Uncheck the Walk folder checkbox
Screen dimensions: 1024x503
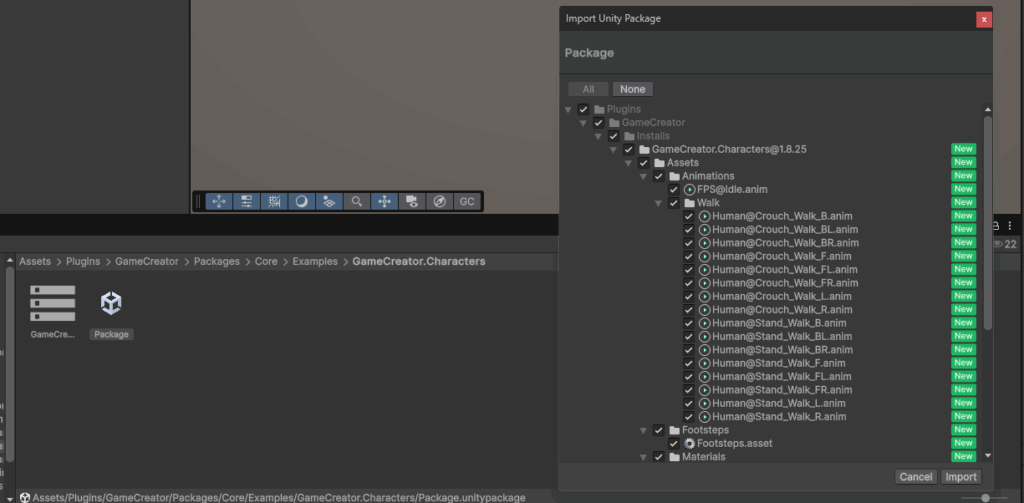pos(673,203)
